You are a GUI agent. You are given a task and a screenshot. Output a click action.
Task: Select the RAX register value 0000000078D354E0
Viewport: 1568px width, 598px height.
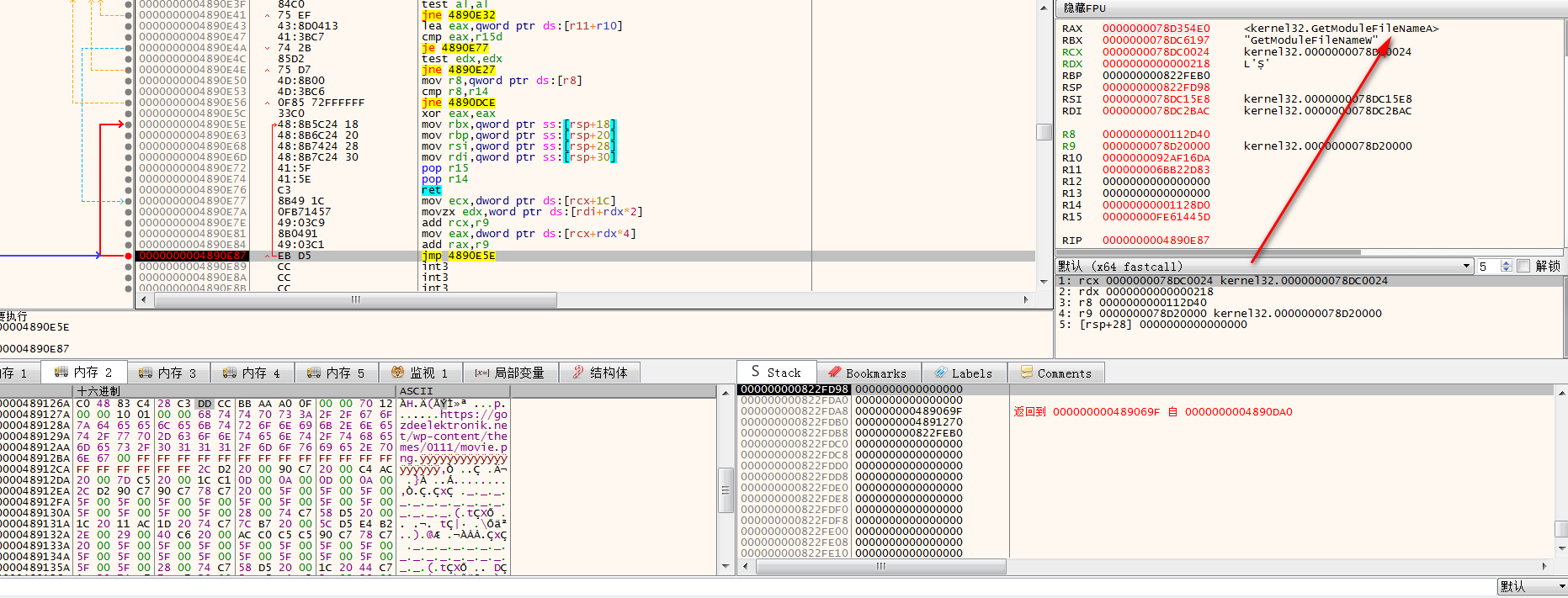pos(1156,29)
